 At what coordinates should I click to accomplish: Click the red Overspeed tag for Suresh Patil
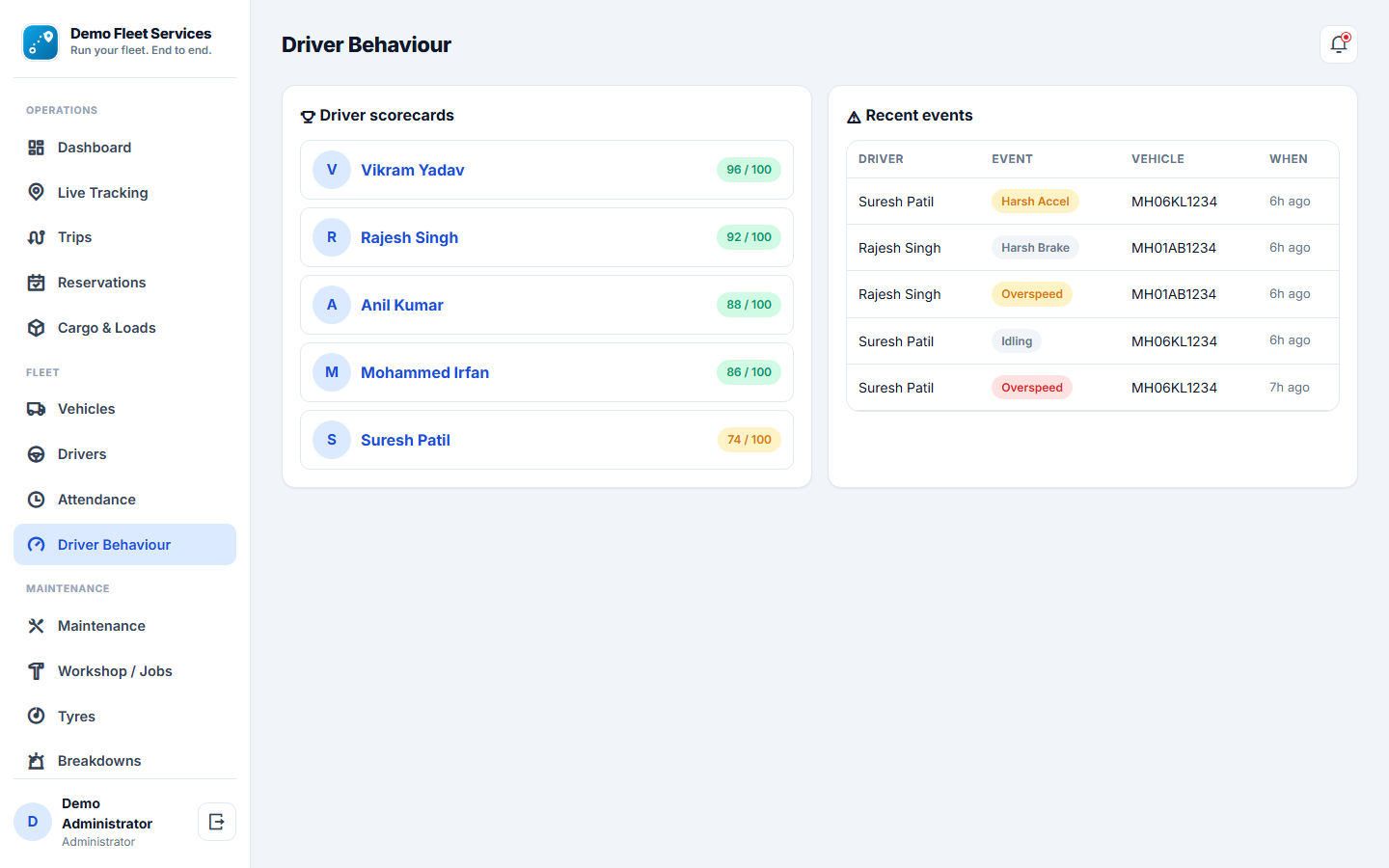pos(1032,388)
